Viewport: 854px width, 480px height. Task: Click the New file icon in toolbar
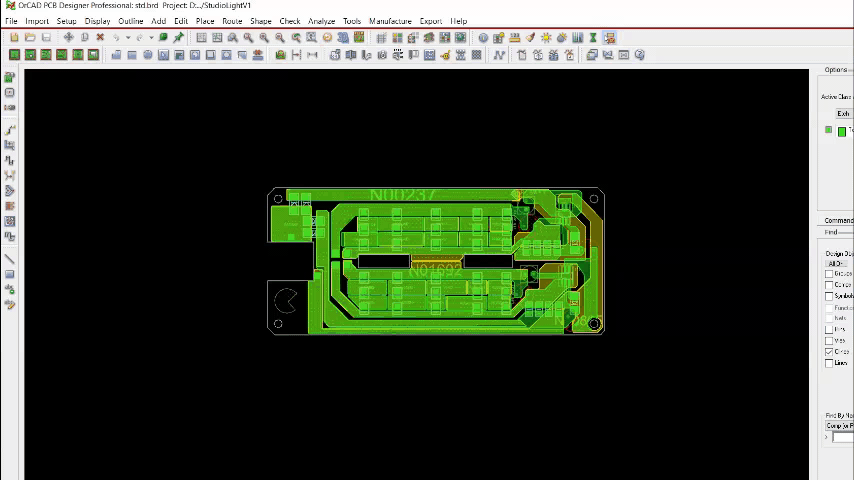tap(14, 38)
